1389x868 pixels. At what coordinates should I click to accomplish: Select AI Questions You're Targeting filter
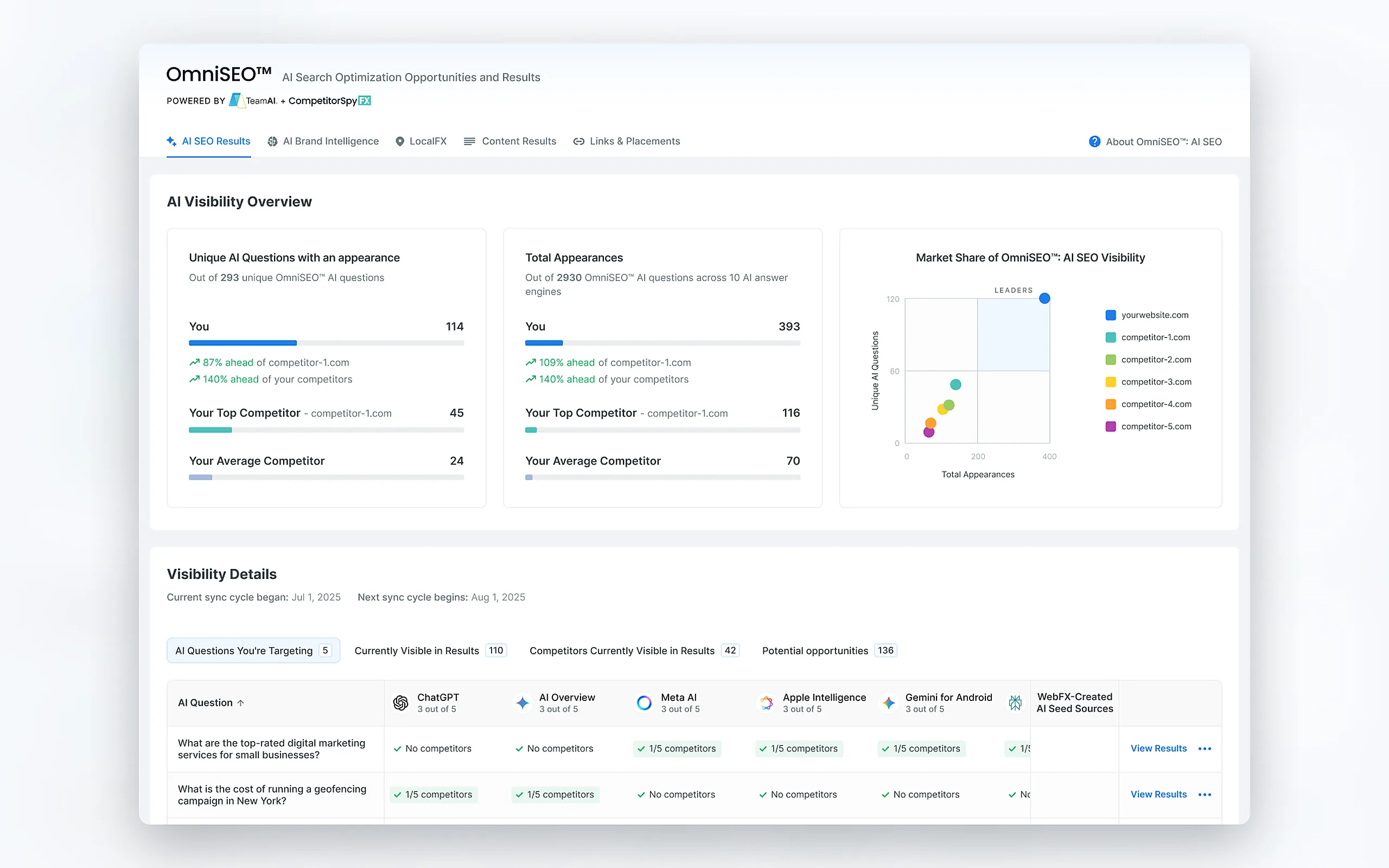[253, 650]
